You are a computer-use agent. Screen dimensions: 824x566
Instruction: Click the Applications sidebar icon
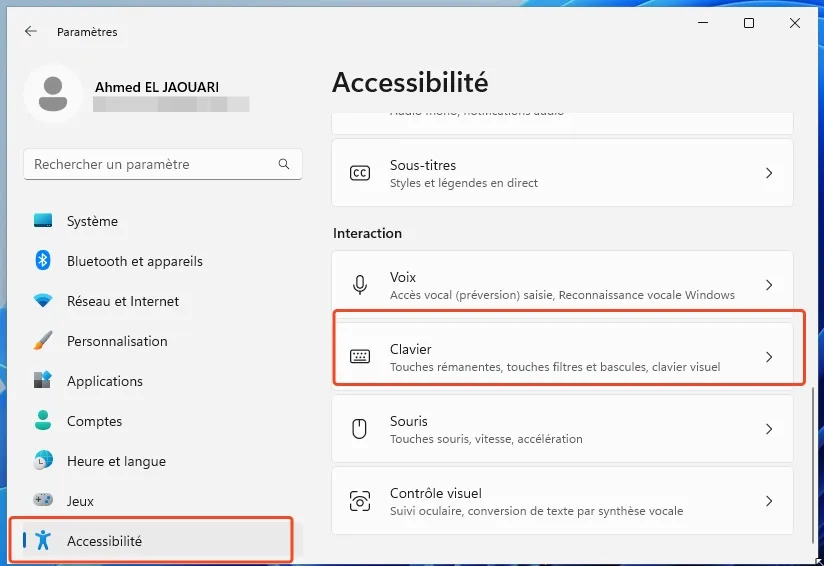pyautogui.click(x=43, y=379)
